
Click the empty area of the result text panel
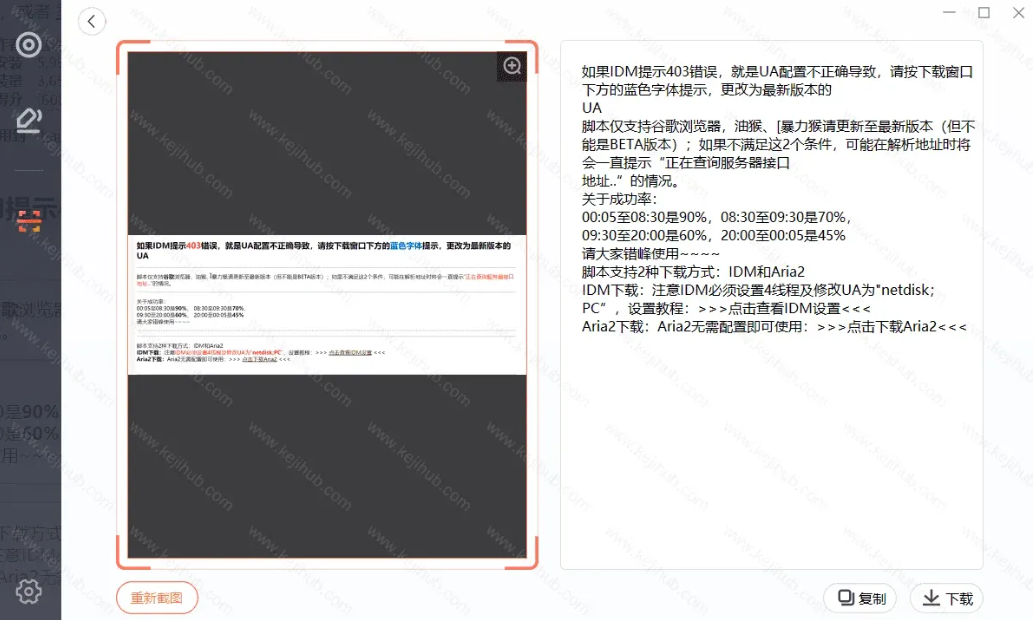tap(770, 460)
